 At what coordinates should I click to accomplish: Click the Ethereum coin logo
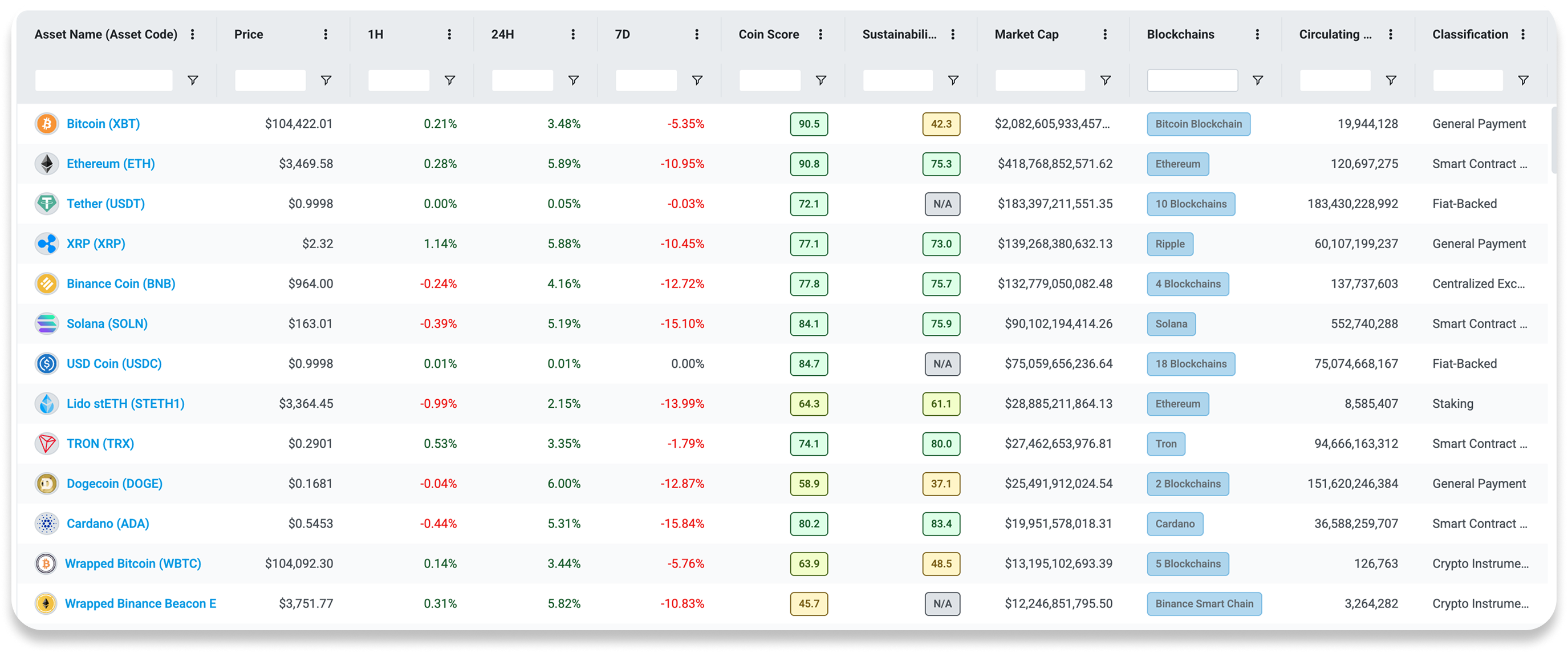(x=47, y=164)
